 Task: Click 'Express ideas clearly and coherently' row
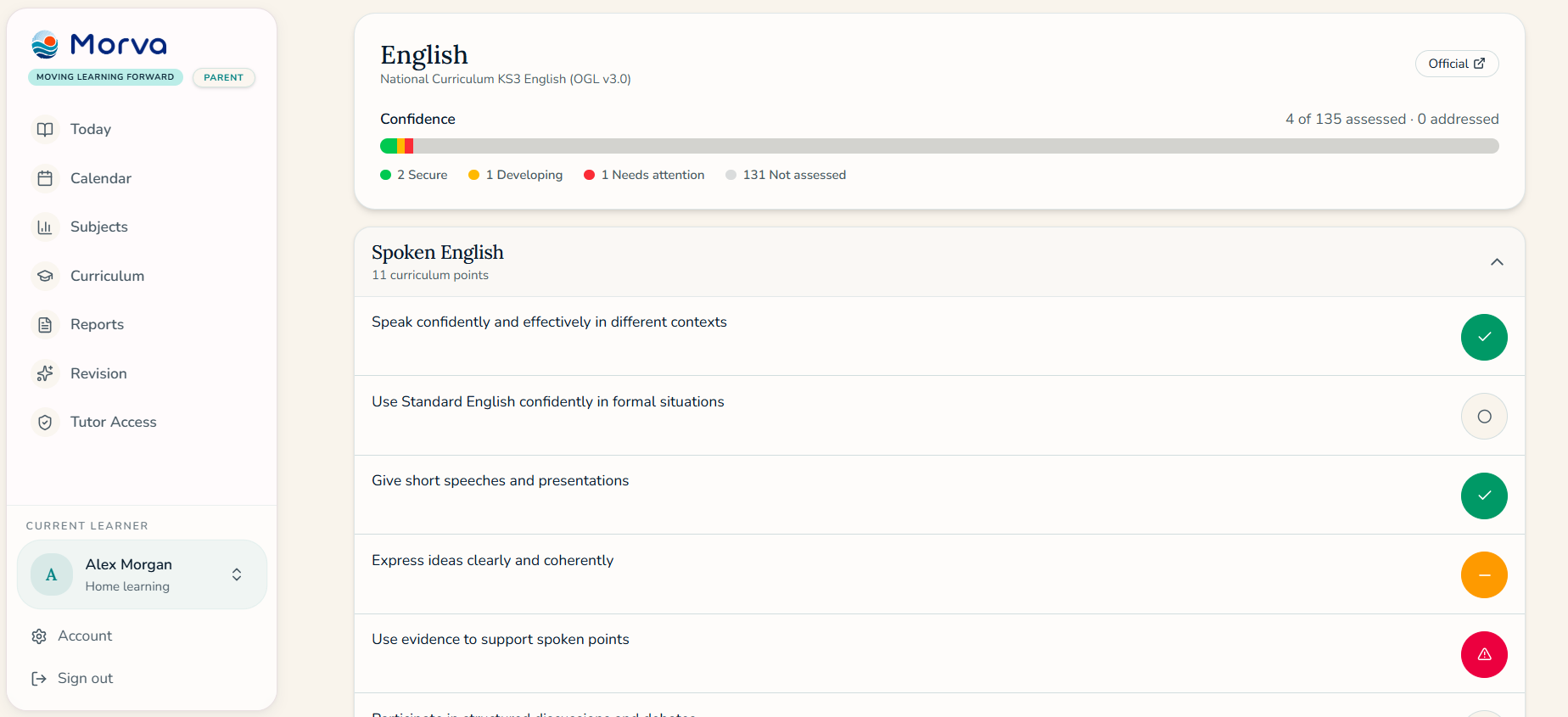click(x=939, y=574)
